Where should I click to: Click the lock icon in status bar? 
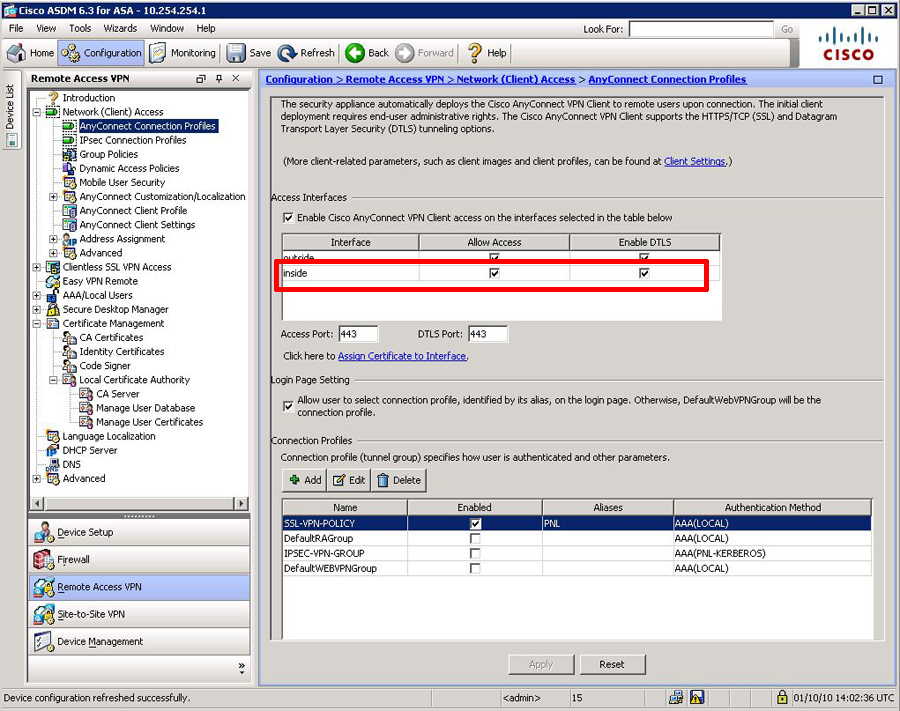tap(782, 697)
